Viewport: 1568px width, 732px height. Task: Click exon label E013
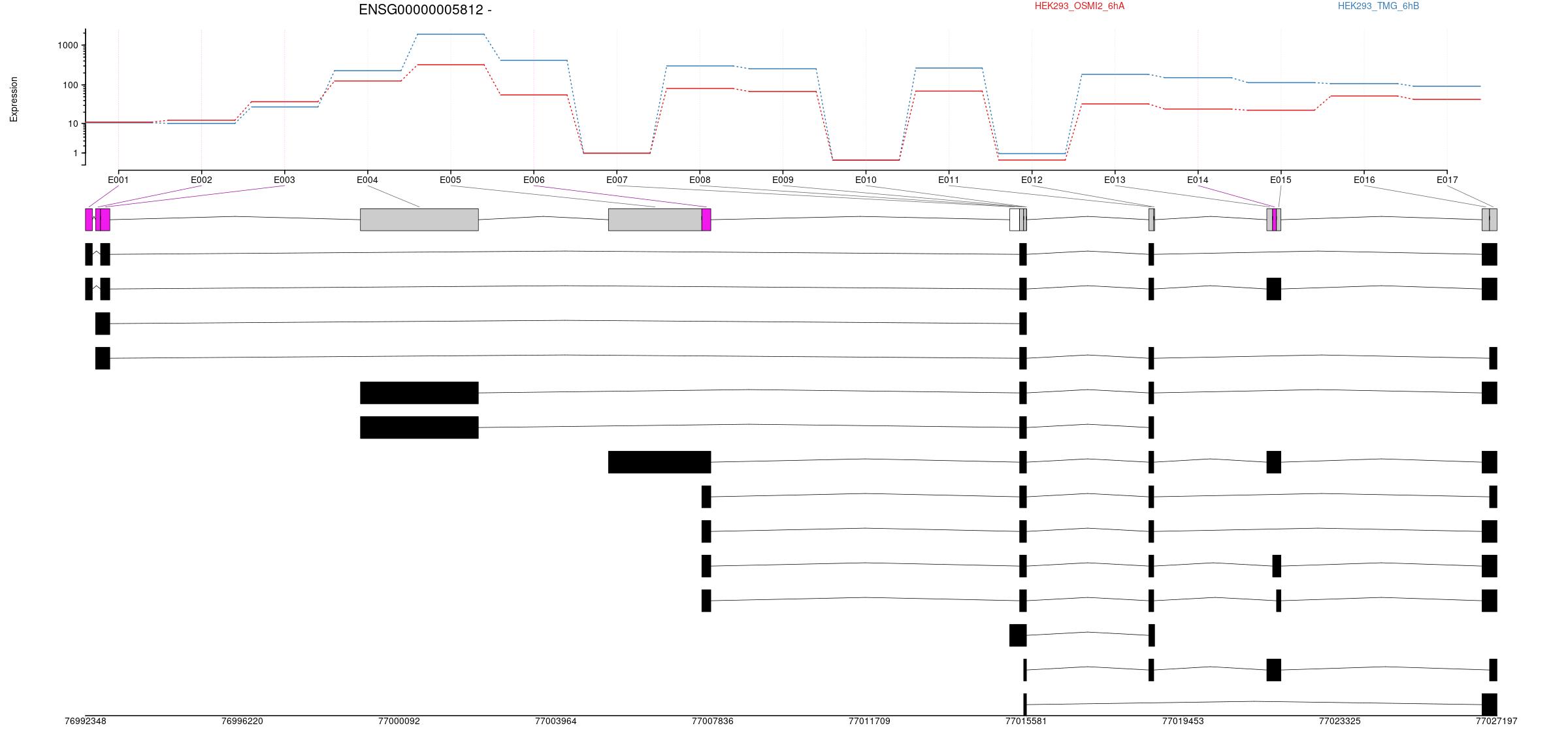(1115, 180)
